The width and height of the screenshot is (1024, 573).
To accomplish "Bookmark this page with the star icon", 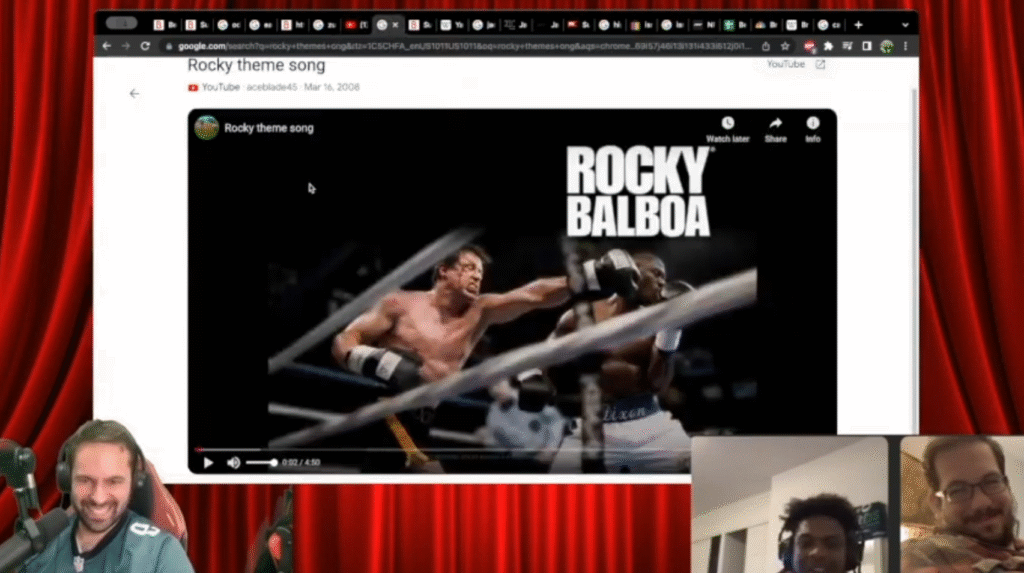I will [785, 46].
